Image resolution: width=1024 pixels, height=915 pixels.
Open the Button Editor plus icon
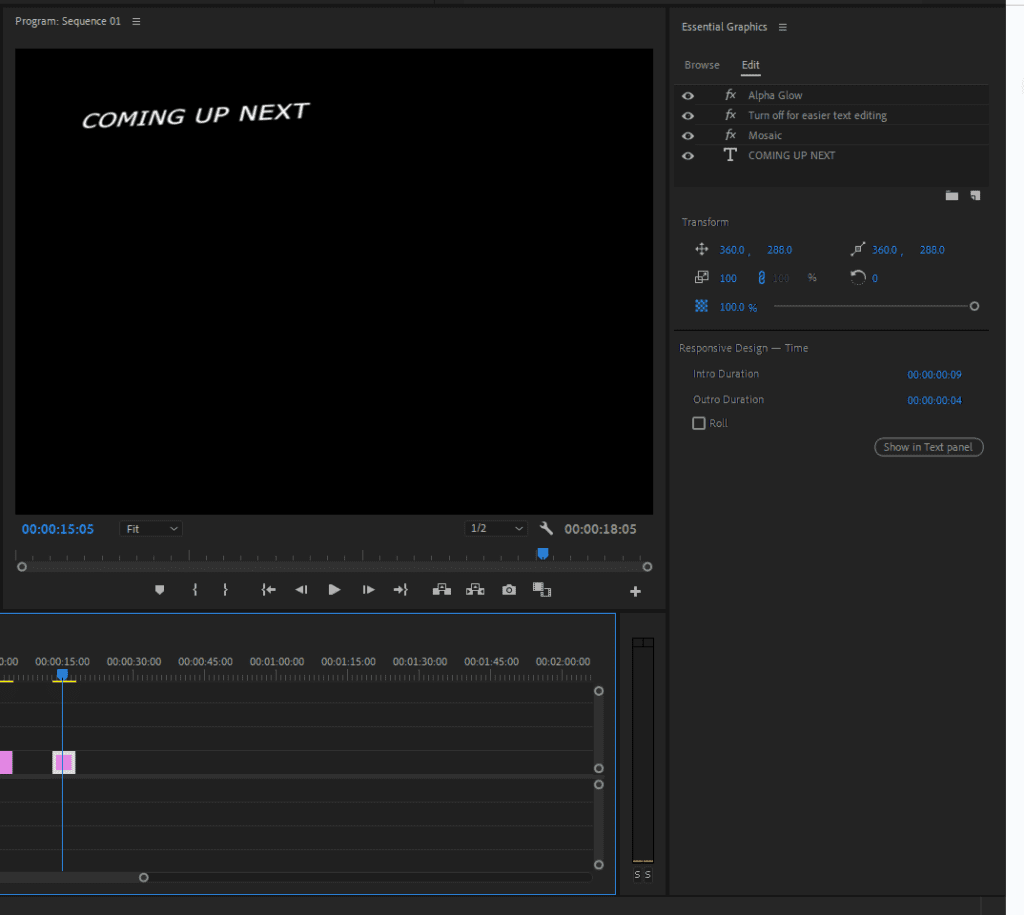(x=635, y=591)
